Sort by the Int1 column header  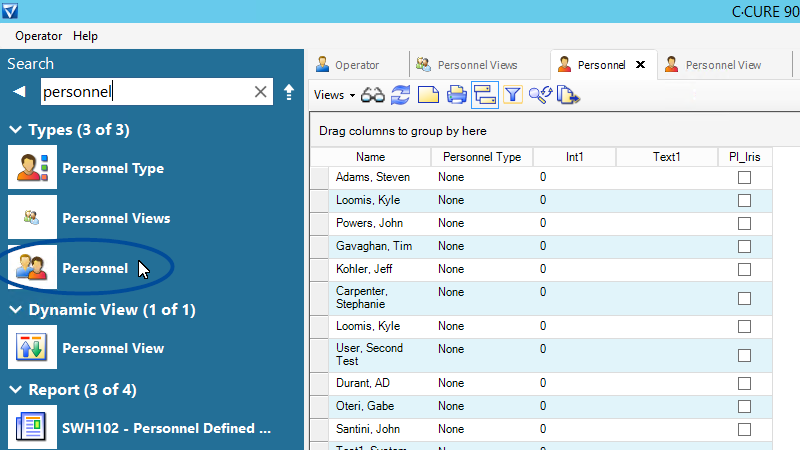coord(574,157)
